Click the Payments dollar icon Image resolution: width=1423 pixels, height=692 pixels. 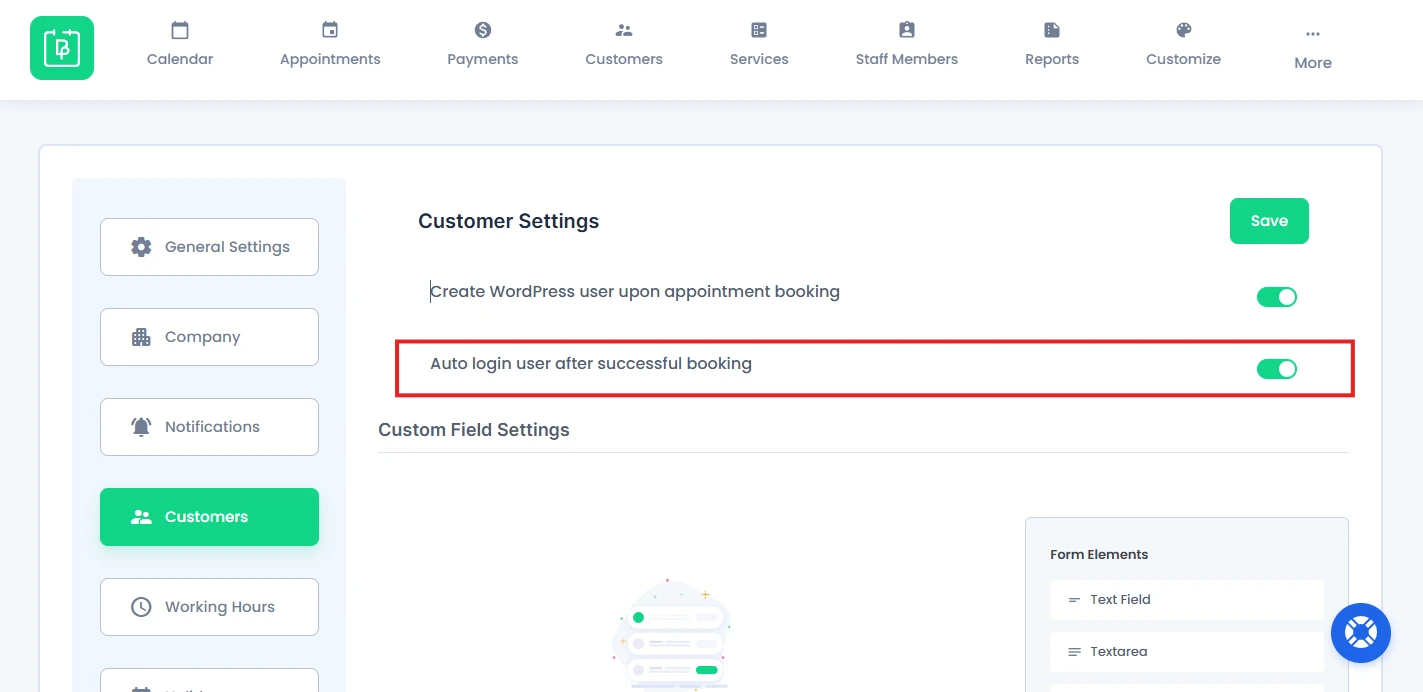pyautogui.click(x=483, y=30)
